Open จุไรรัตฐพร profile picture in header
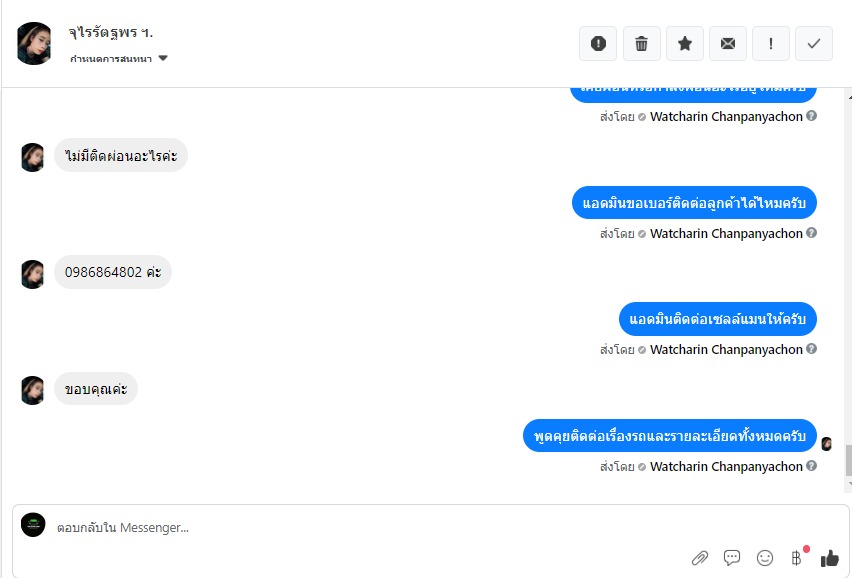The image size is (852, 578). click(x=34, y=43)
